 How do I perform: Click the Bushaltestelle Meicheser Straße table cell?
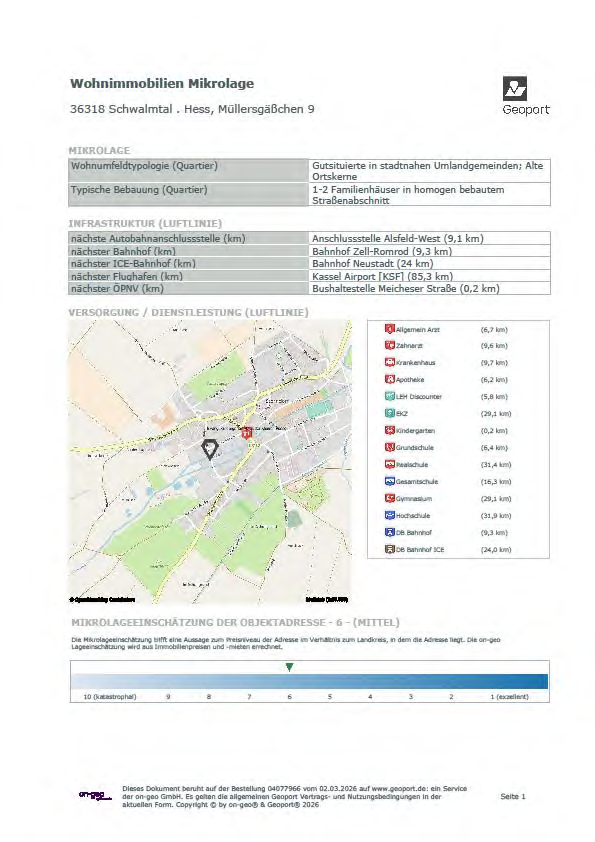[430, 288]
